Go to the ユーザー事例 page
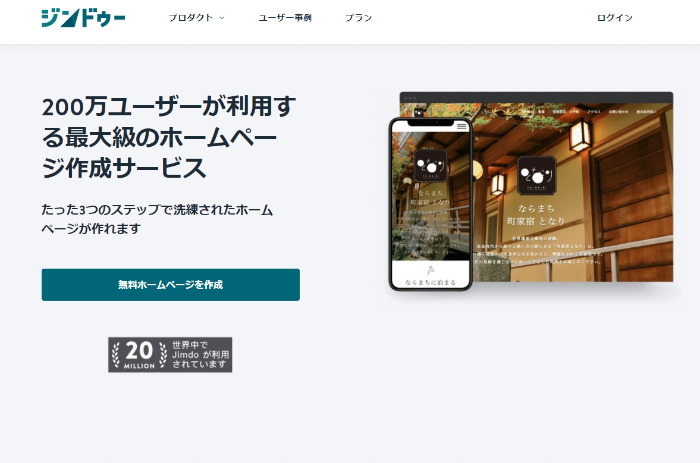The image size is (700, 463). [x=285, y=18]
